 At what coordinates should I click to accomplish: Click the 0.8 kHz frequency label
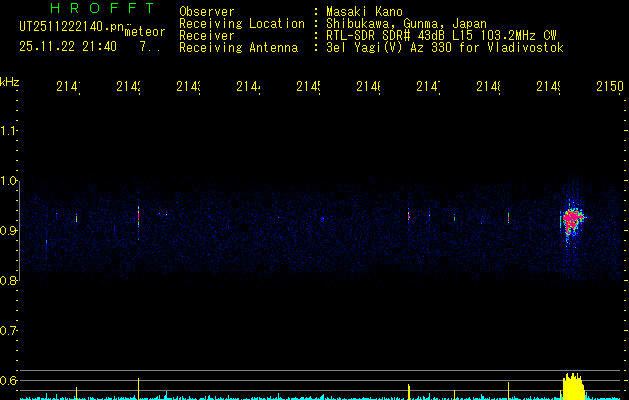coord(8,280)
